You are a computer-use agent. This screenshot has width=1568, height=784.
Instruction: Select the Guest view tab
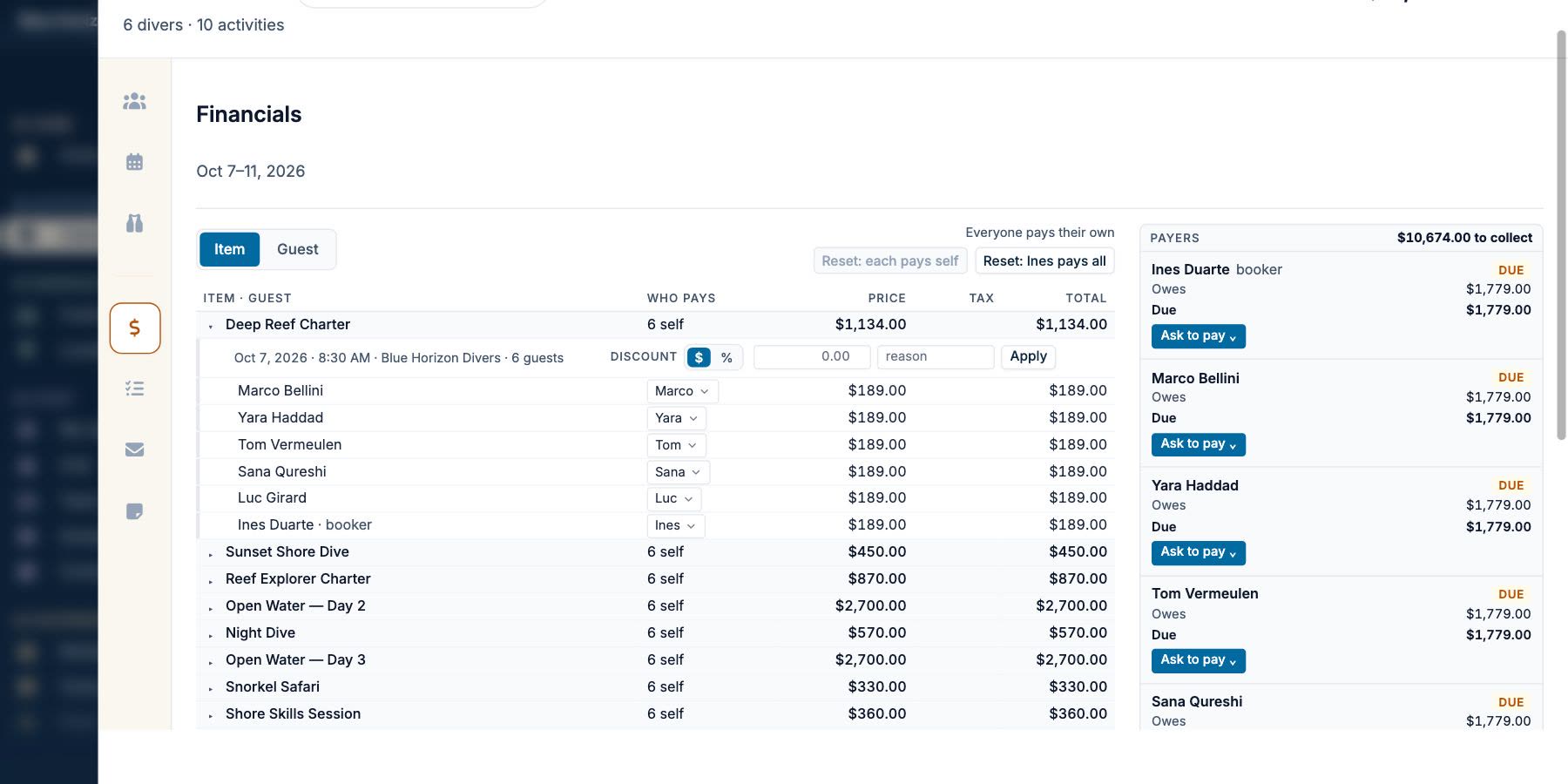[298, 249]
